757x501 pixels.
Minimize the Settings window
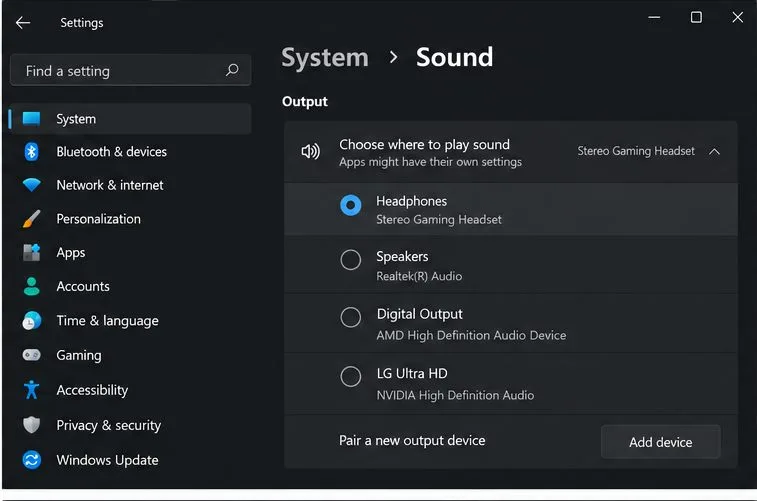(654, 17)
